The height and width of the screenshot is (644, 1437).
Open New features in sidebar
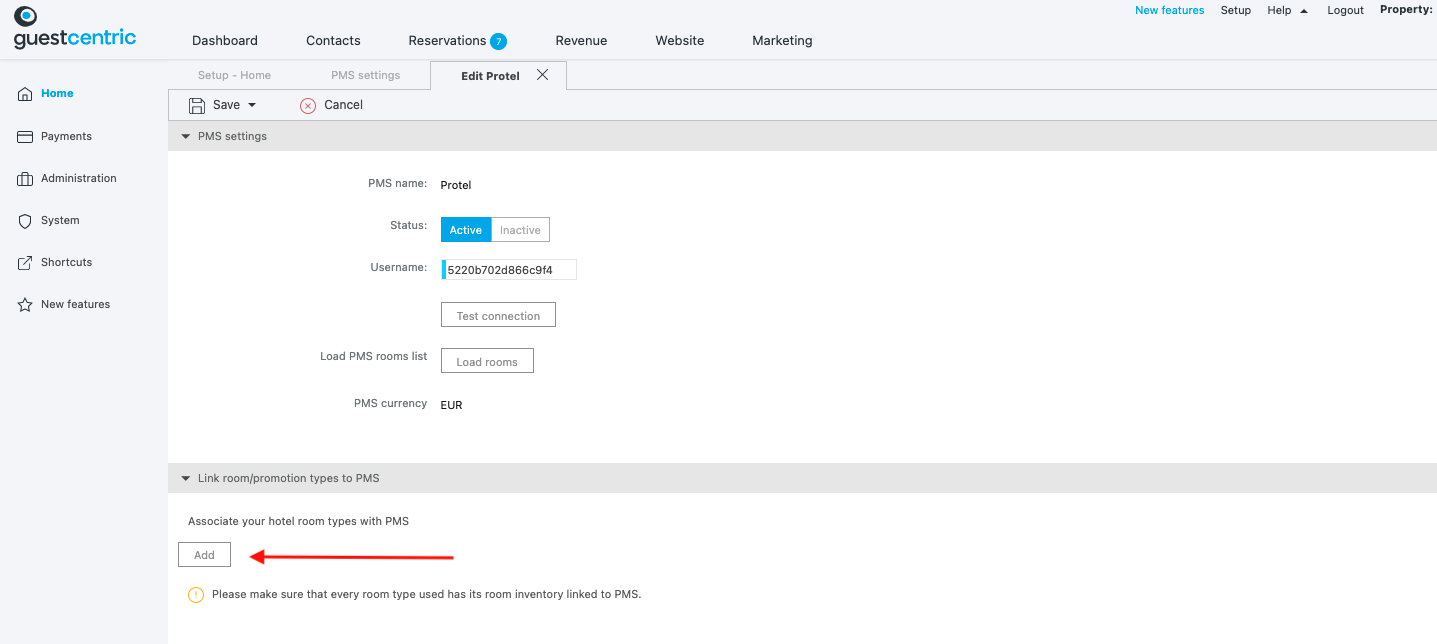click(x=75, y=304)
